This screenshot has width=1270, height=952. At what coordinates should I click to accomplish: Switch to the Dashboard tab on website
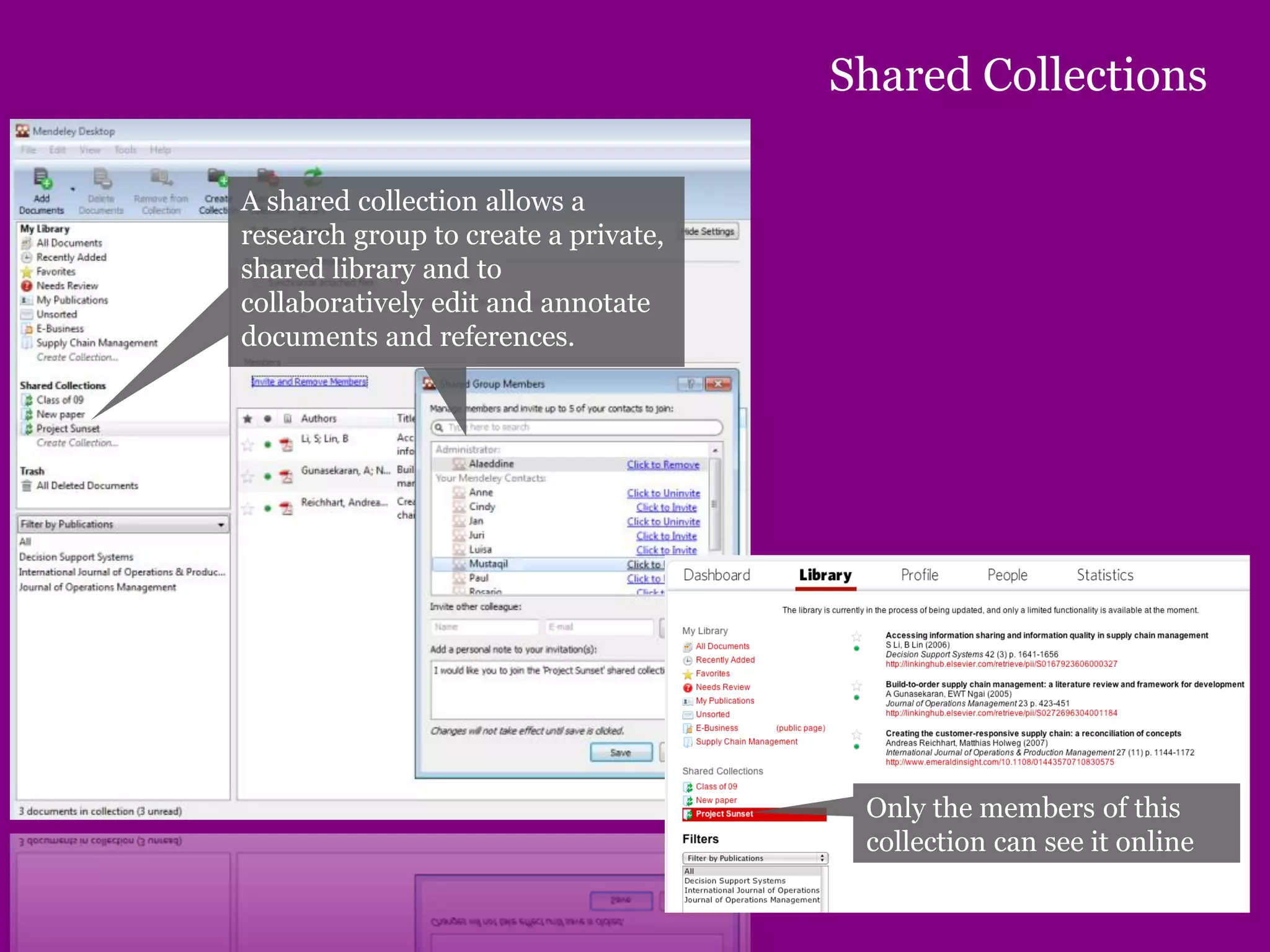coord(716,575)
